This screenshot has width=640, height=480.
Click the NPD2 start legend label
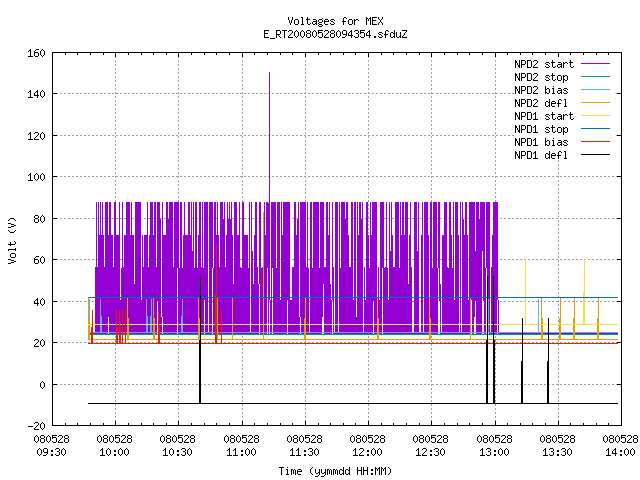point(544,64)
